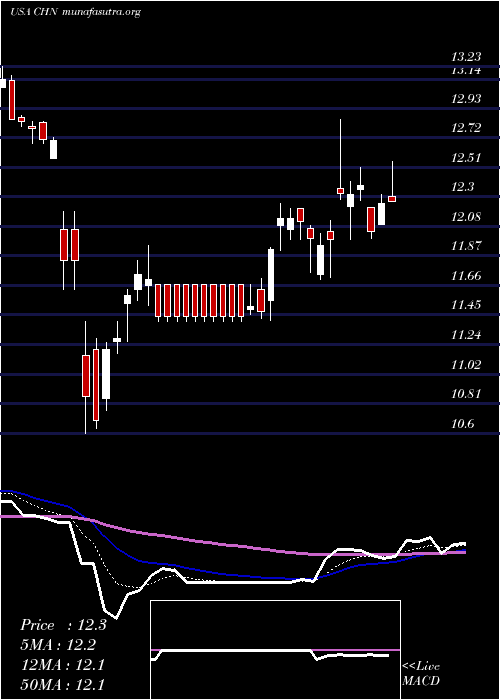
Task: Click the 10.6 price axis label
Action: [x=463, y=424]
